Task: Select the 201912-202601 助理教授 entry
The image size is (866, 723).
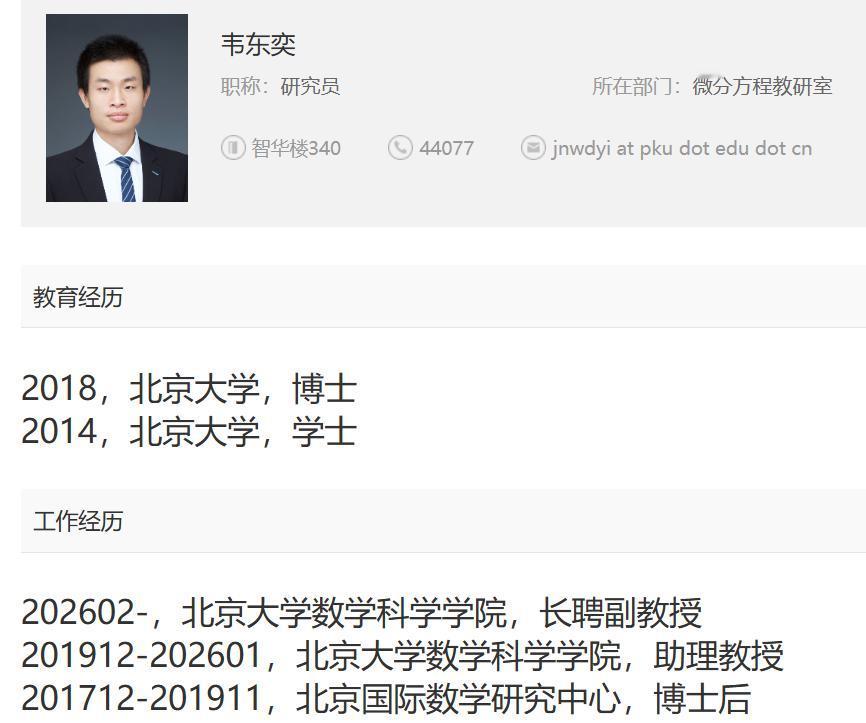Action: click(x=403, y=656)
